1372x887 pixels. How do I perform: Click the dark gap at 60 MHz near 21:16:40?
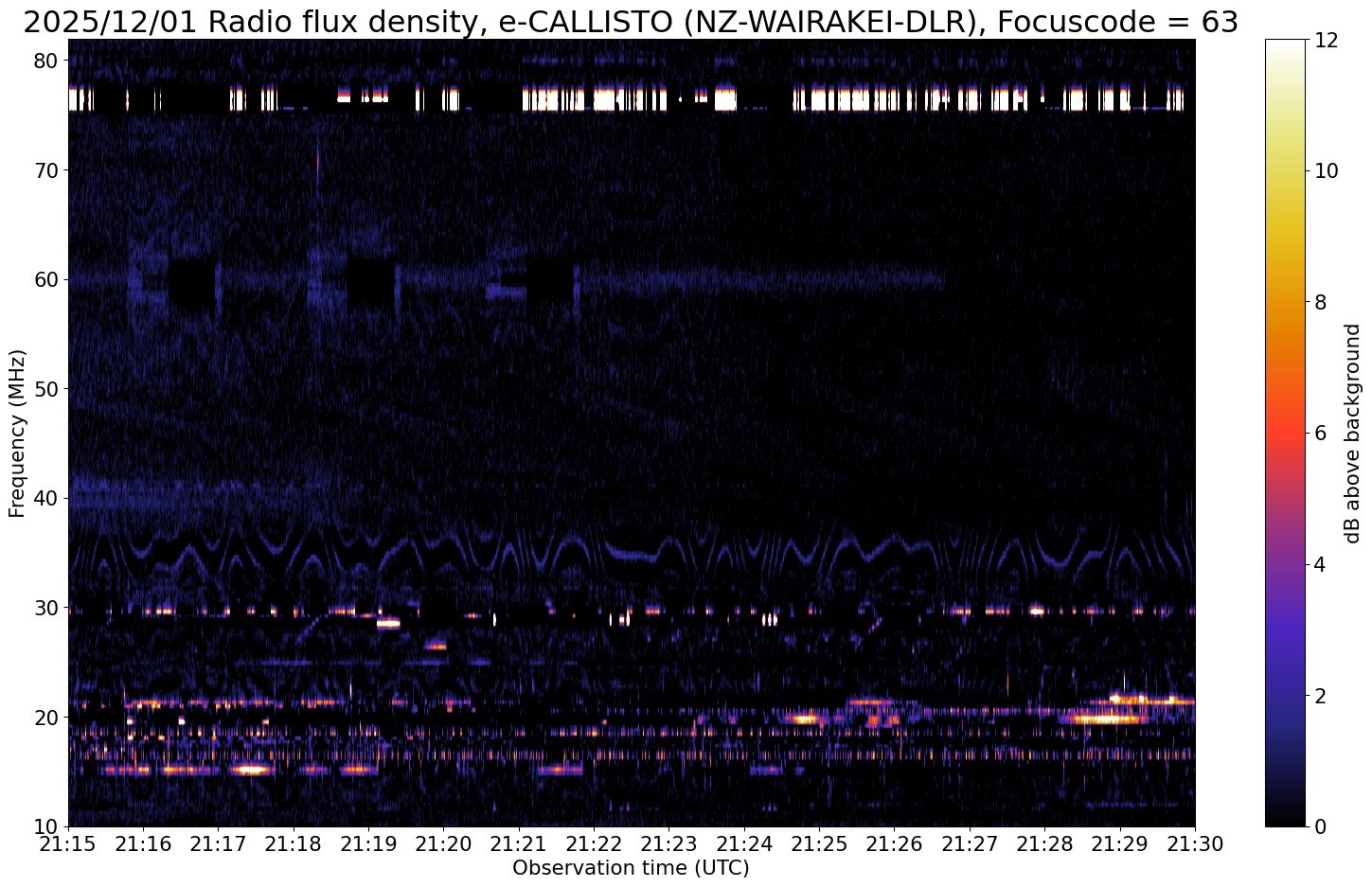click(x=192, y=282)
